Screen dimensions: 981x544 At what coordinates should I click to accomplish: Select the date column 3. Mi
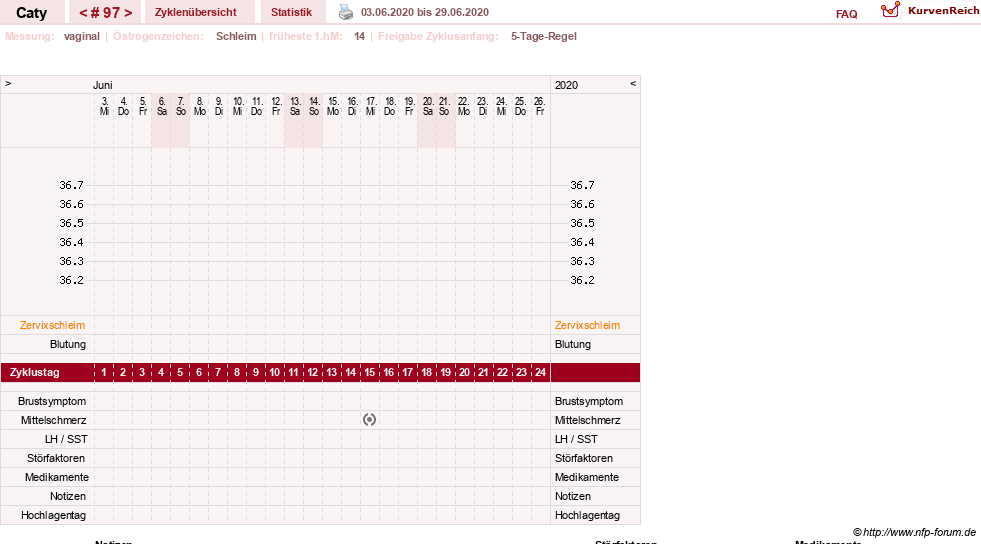coord(104,106)
